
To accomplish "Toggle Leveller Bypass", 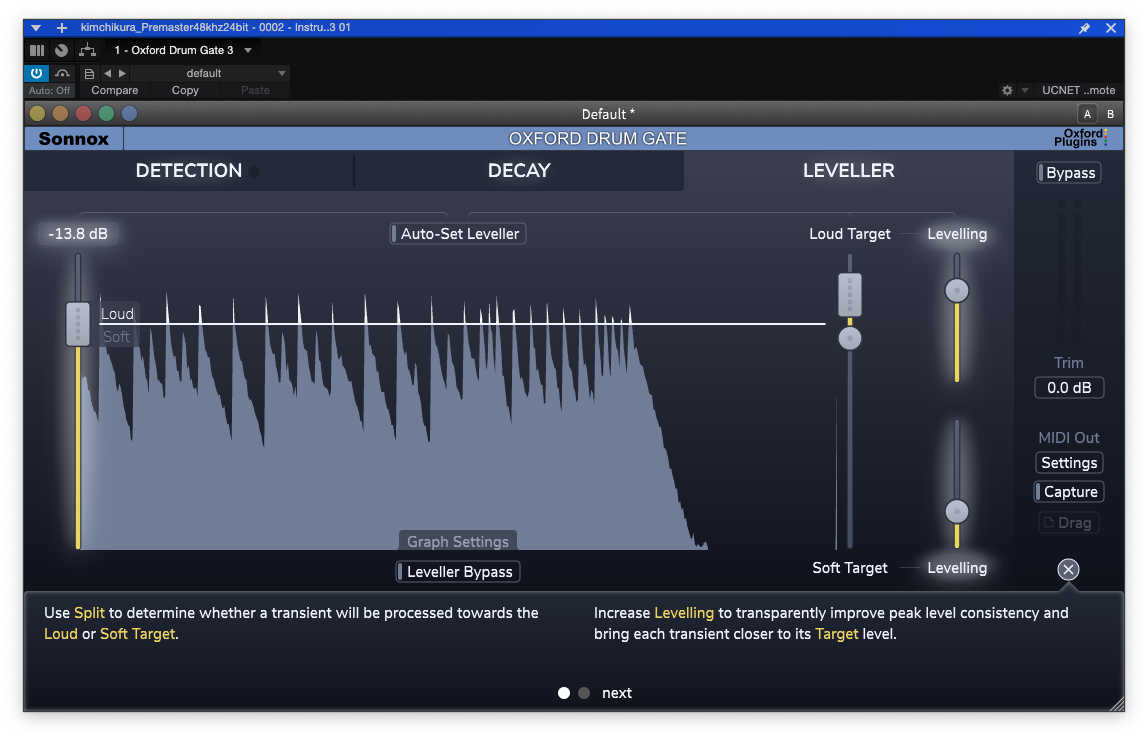I will (x=458, y=572).
